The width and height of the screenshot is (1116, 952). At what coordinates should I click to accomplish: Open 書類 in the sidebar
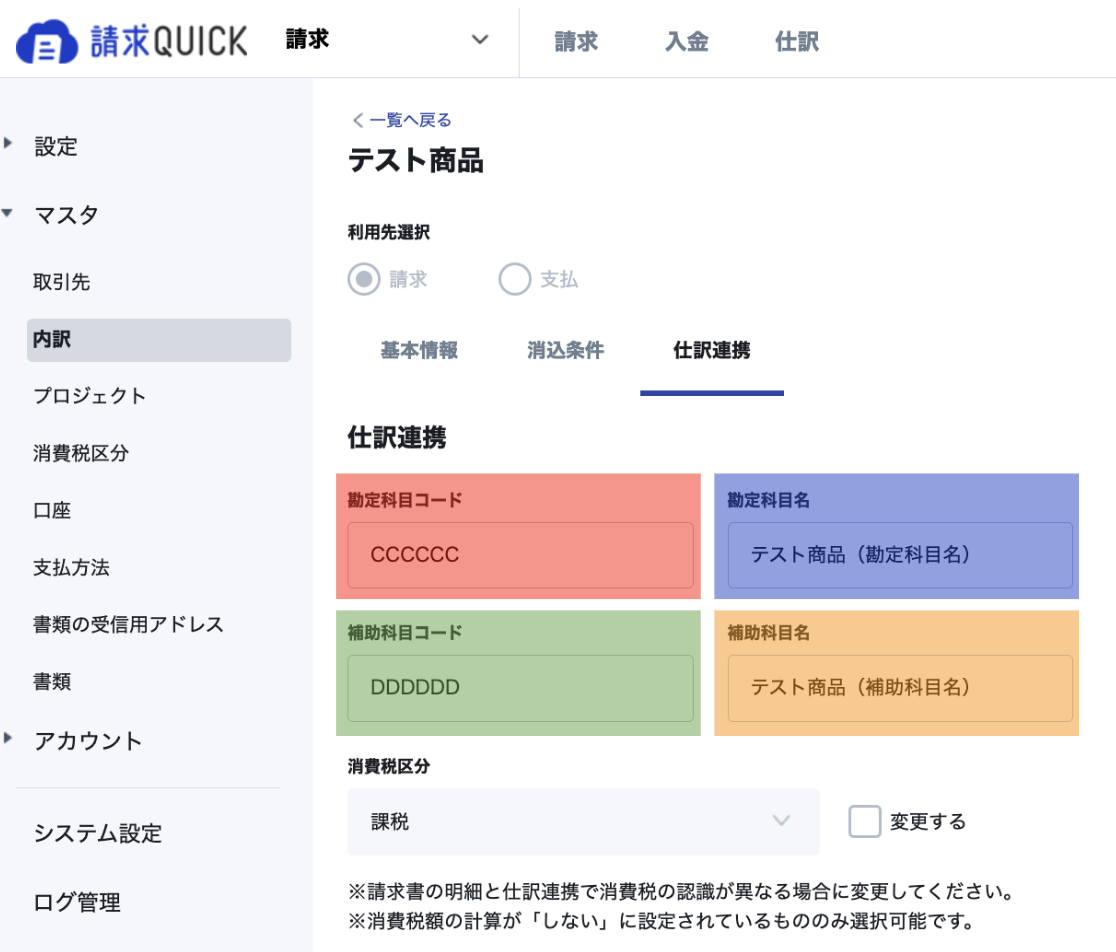coord(52,682)
